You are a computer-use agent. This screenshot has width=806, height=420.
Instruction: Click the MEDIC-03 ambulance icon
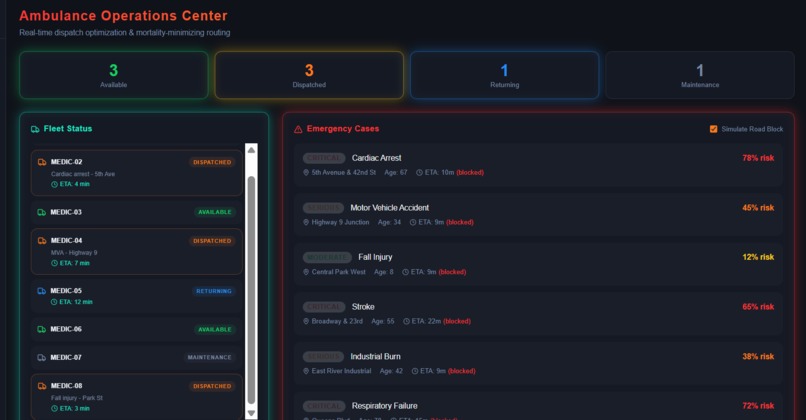pyautogui.click(x=42, y=212)
